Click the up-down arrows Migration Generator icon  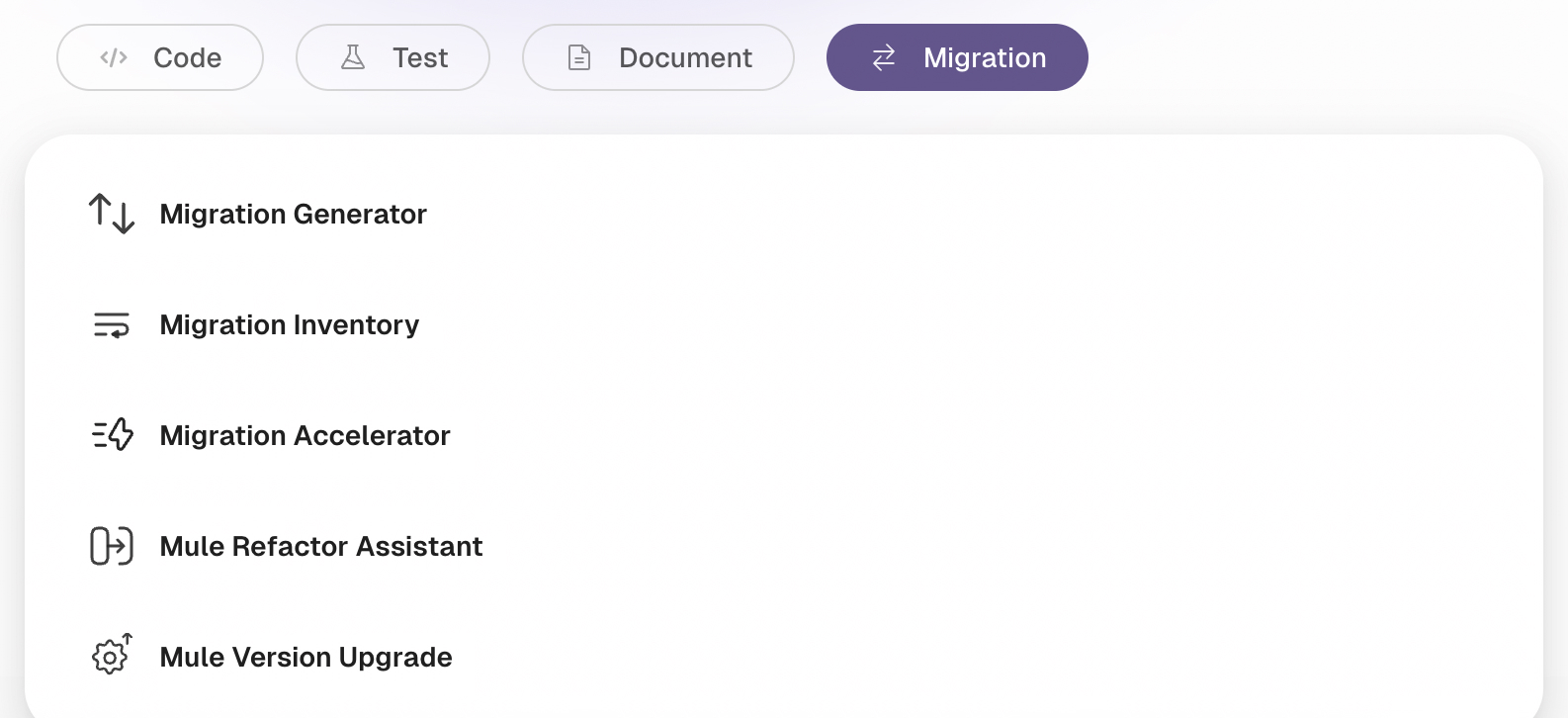(112, 214)
